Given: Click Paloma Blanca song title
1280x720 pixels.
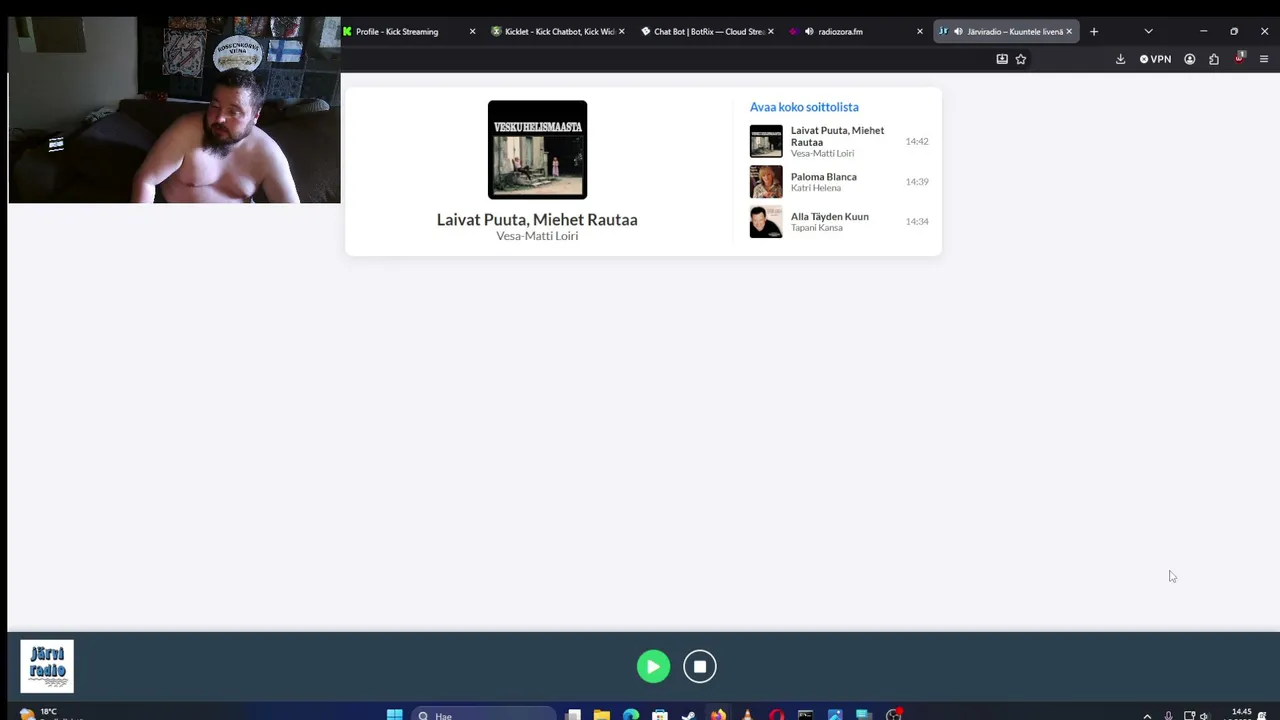Looking at the screenshot, I should 824,177.
